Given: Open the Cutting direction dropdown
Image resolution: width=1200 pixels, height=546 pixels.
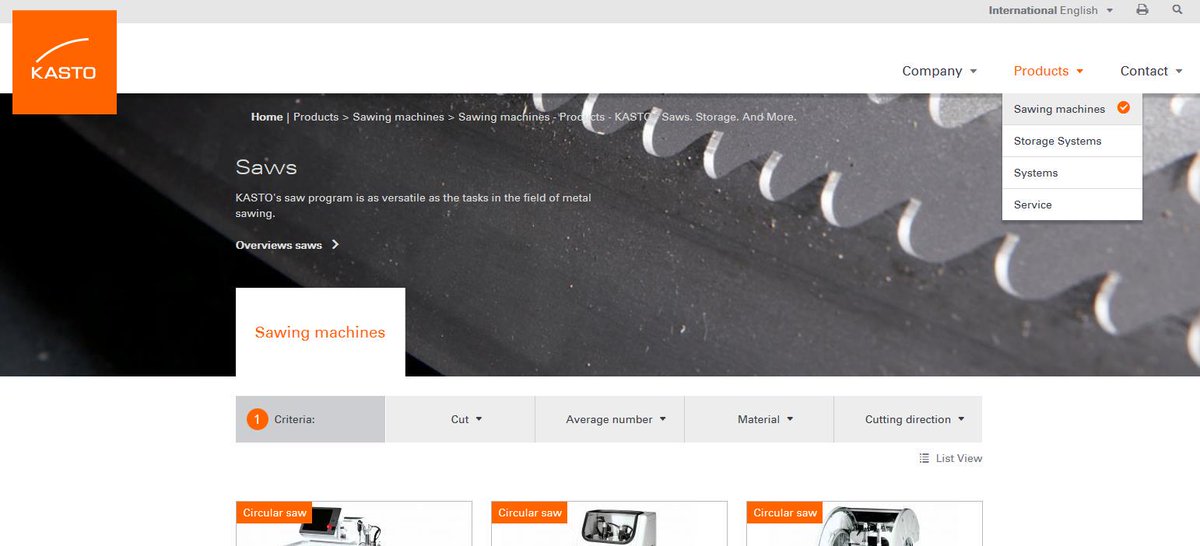Looking at the screenshot, I should [x=908, y=419].
